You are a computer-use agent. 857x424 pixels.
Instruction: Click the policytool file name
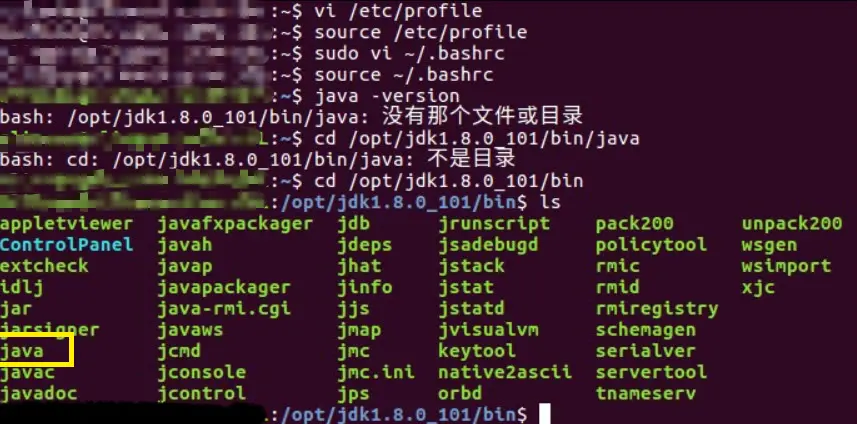pyautogui.click(x=651, y=245)
